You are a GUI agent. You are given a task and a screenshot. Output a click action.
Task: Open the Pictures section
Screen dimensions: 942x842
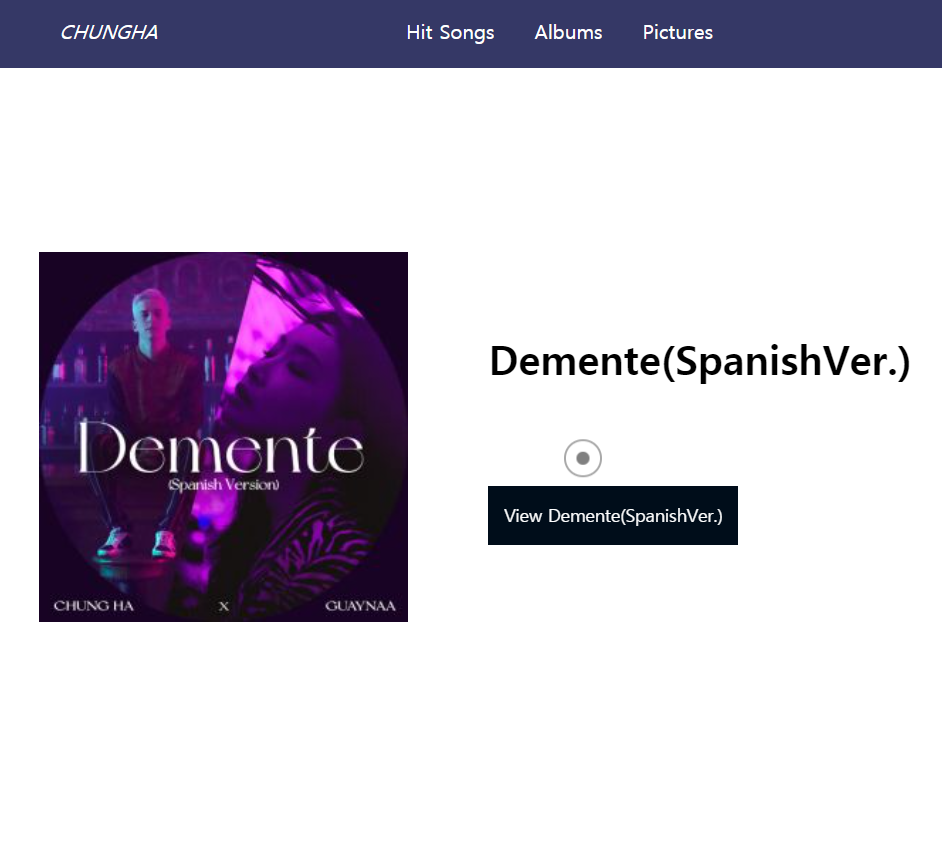pyautogui.click(x=678, y=32)
